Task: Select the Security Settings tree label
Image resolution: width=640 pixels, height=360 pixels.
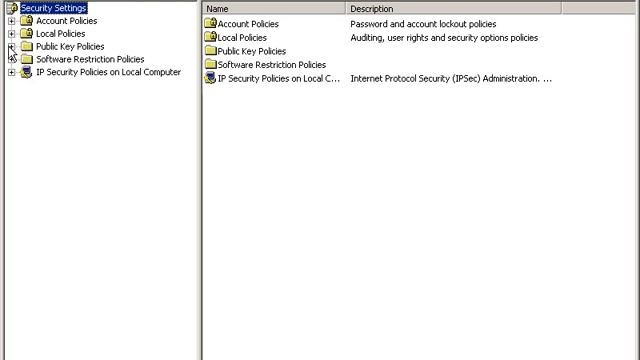Action: point(53,8)
